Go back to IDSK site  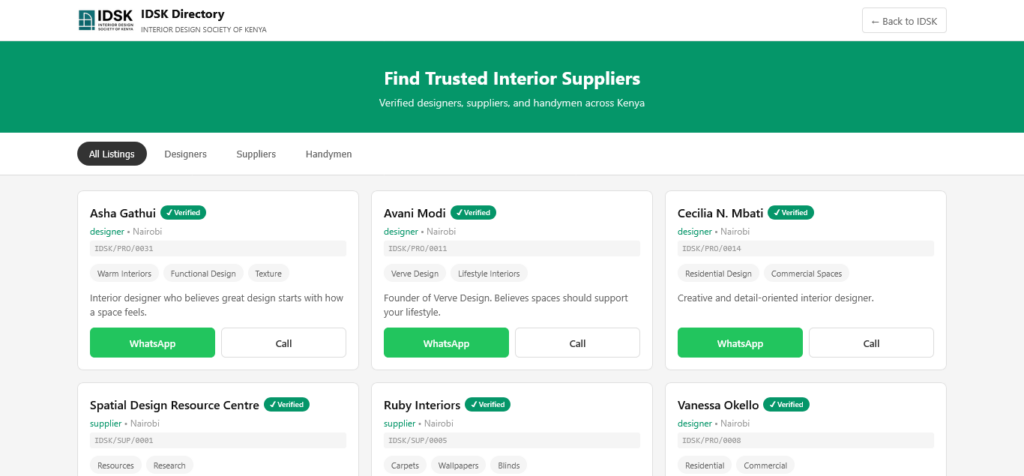coord(904,21)
